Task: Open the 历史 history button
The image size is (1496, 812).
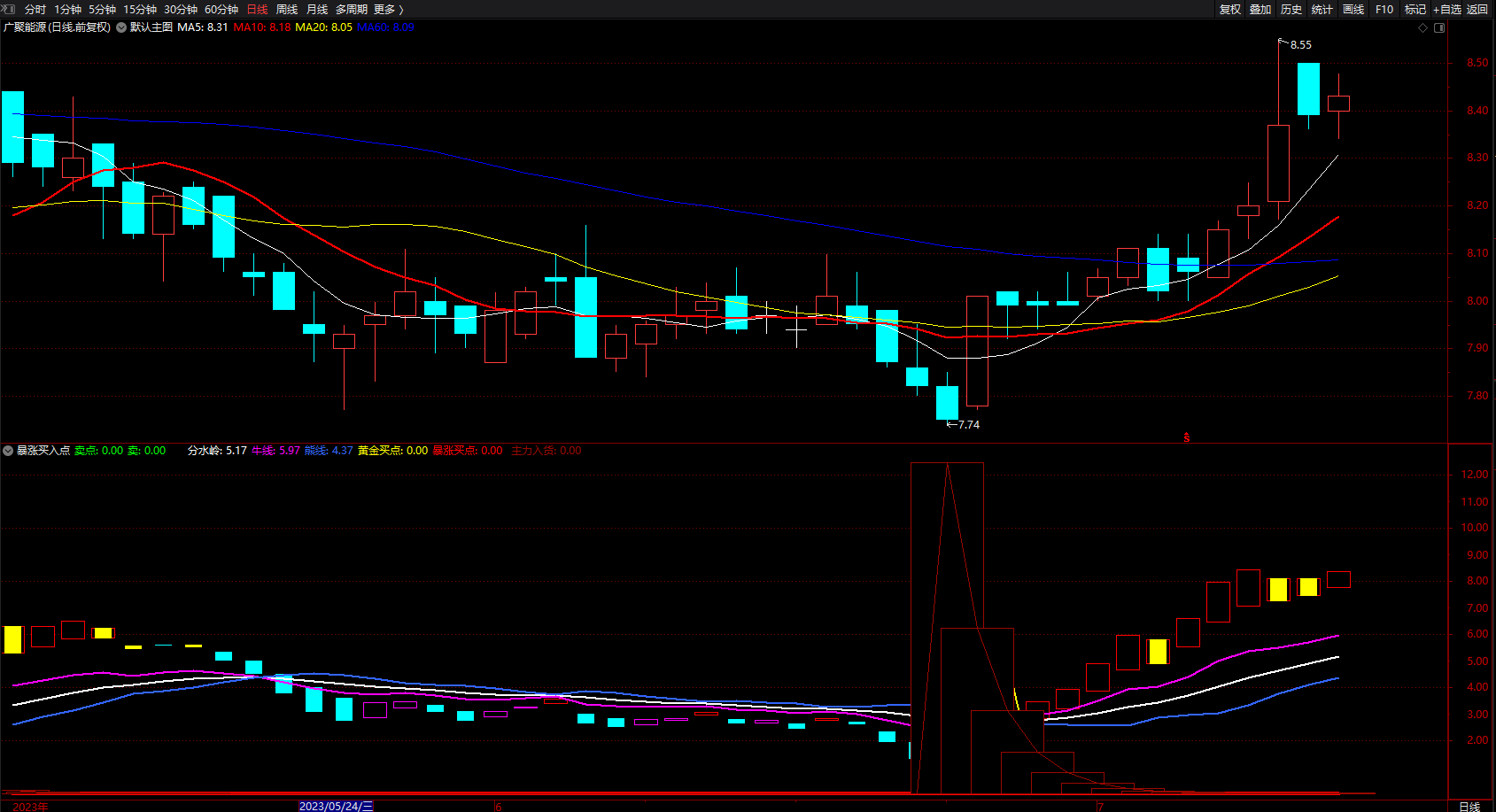Action: click(x=1291, y=9)
